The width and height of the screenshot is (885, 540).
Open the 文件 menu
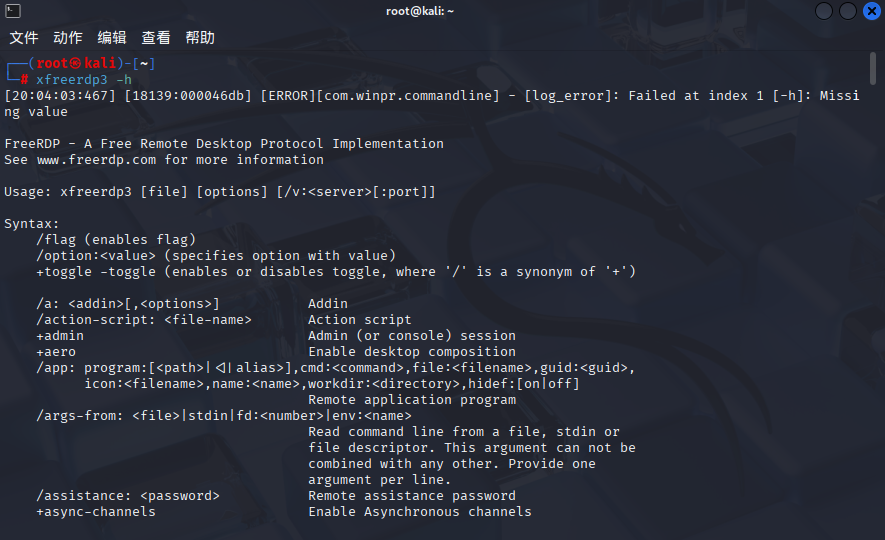click(24, 38)
